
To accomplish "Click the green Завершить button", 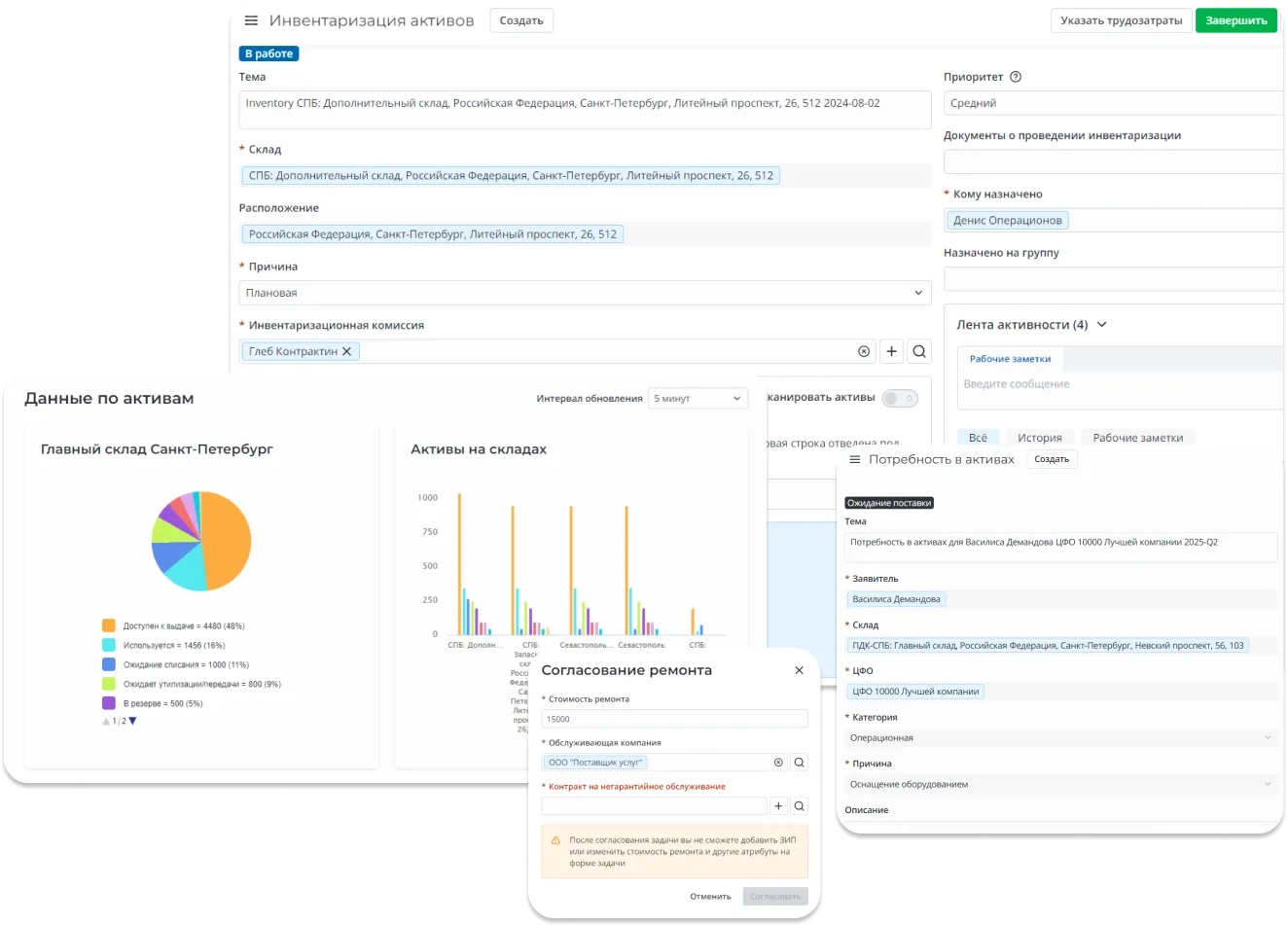I will (1235, 20).
